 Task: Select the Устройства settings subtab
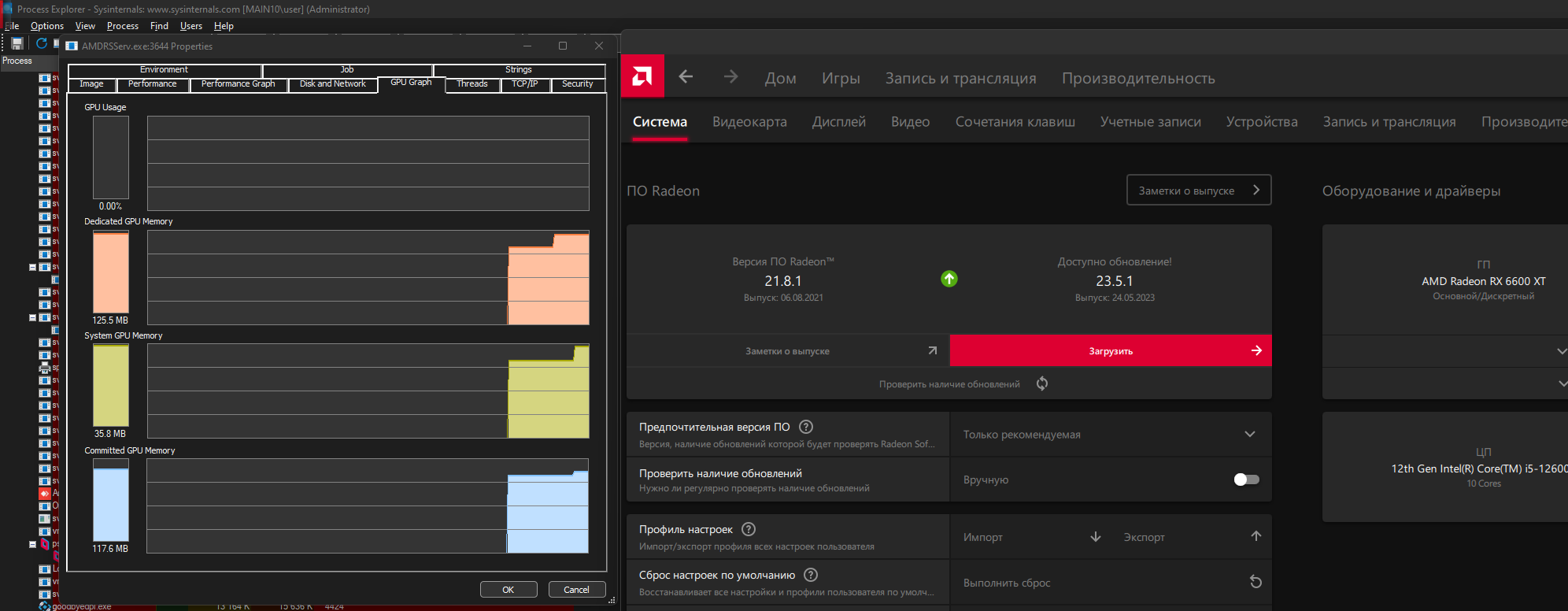1262,122
